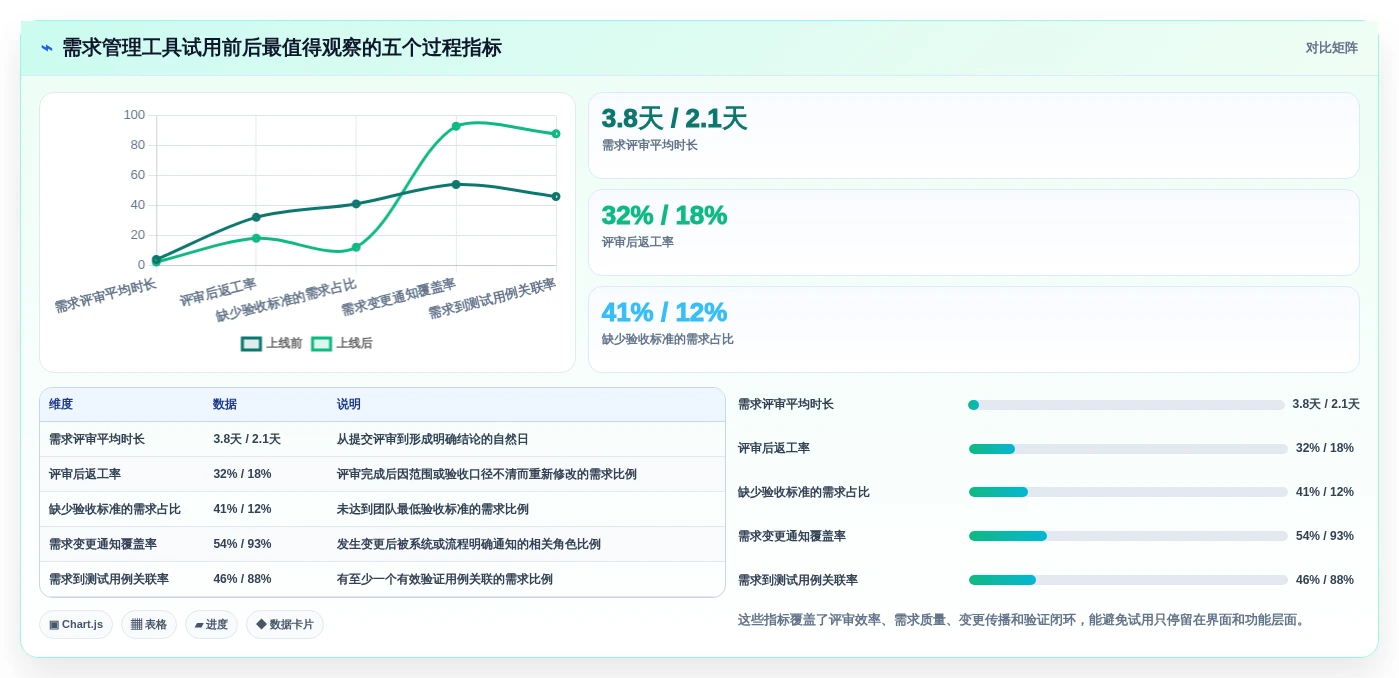Screen dimensions: 1399x678
Task: Click the value 54% / 93% beside progress bar
Action: 1325,536
